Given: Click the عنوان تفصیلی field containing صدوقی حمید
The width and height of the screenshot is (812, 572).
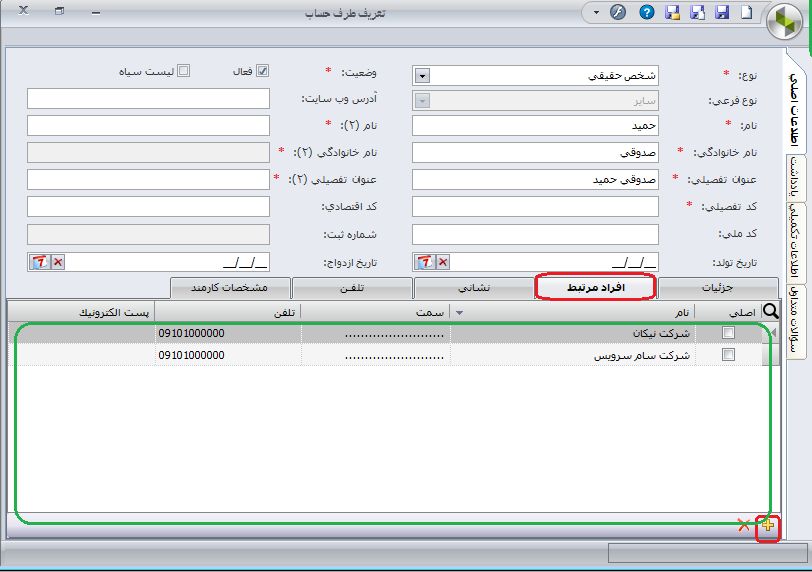Looking at the screenshot, I should (x=535, y=179).
